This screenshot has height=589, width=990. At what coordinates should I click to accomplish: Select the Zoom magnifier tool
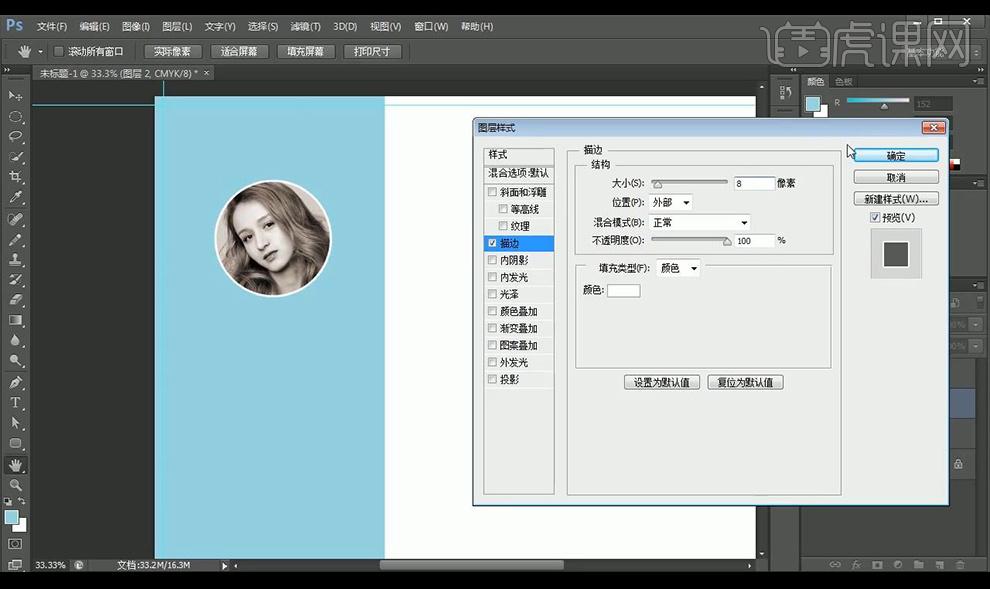tap(15, 485)
